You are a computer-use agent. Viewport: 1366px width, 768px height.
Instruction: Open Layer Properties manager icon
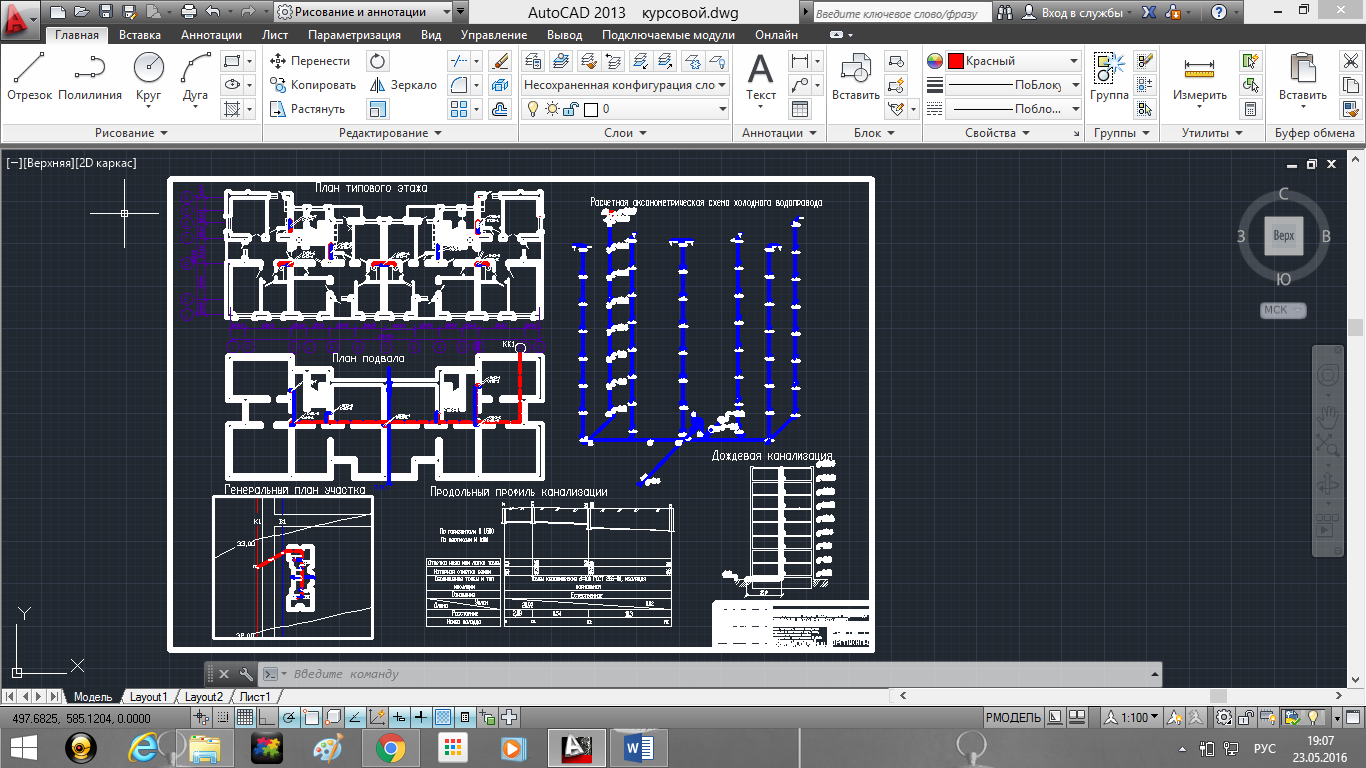534,61
